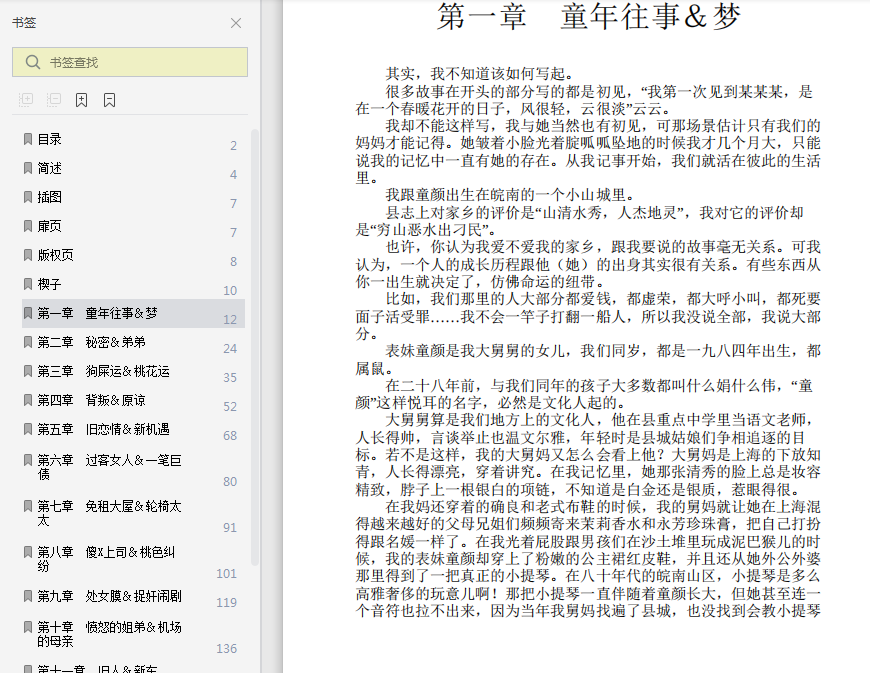Click the bookmark icon beside 第七章
The image size is (870, 673).
pos(28,505)
